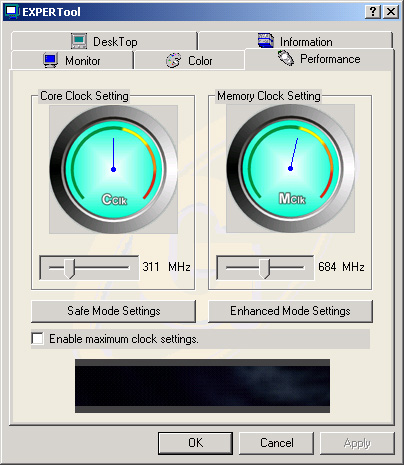Click the Performance tab icon

coord(286,58)
